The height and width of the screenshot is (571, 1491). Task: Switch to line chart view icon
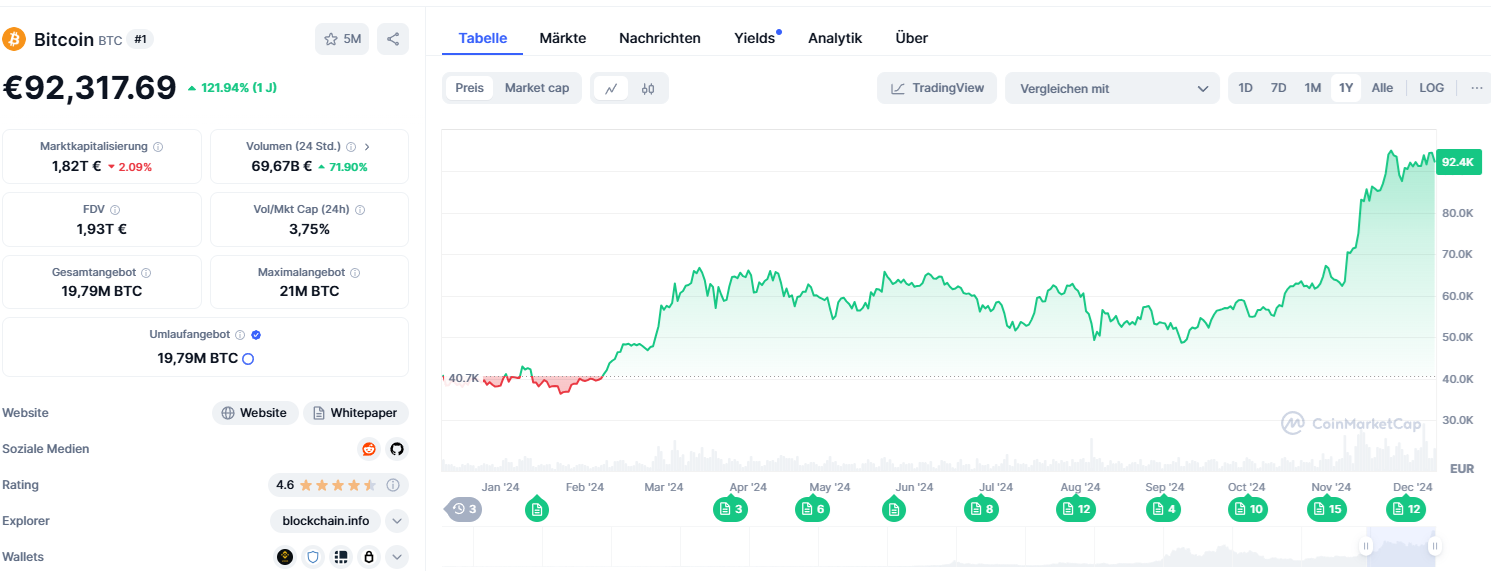pyautogui.click(x=611, y=88)
